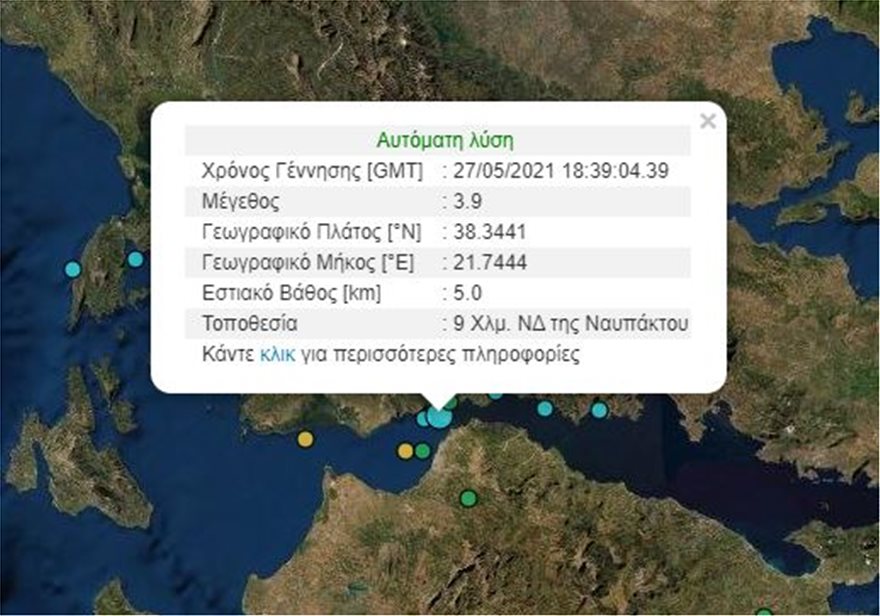
Task: Click the rightmost cyan marker in the gulf
Action: point(599,409)
